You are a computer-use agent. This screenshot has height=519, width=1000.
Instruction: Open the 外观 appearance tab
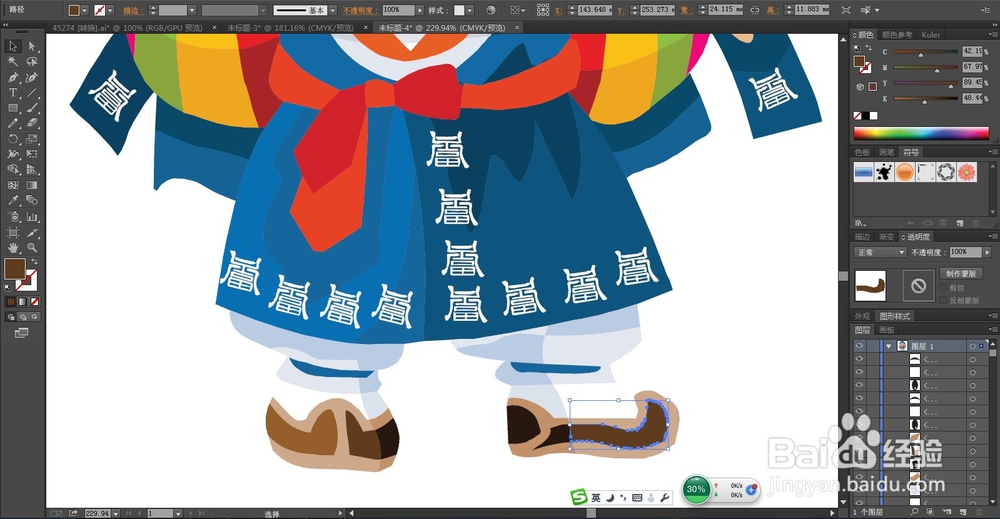coord(862,316)
